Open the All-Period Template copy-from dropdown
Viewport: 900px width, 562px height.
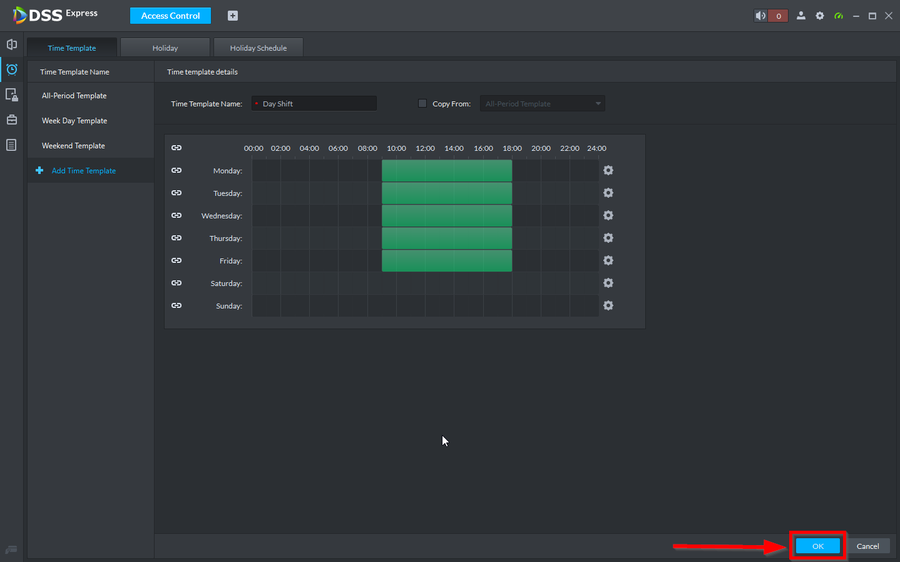pos(542,103)
